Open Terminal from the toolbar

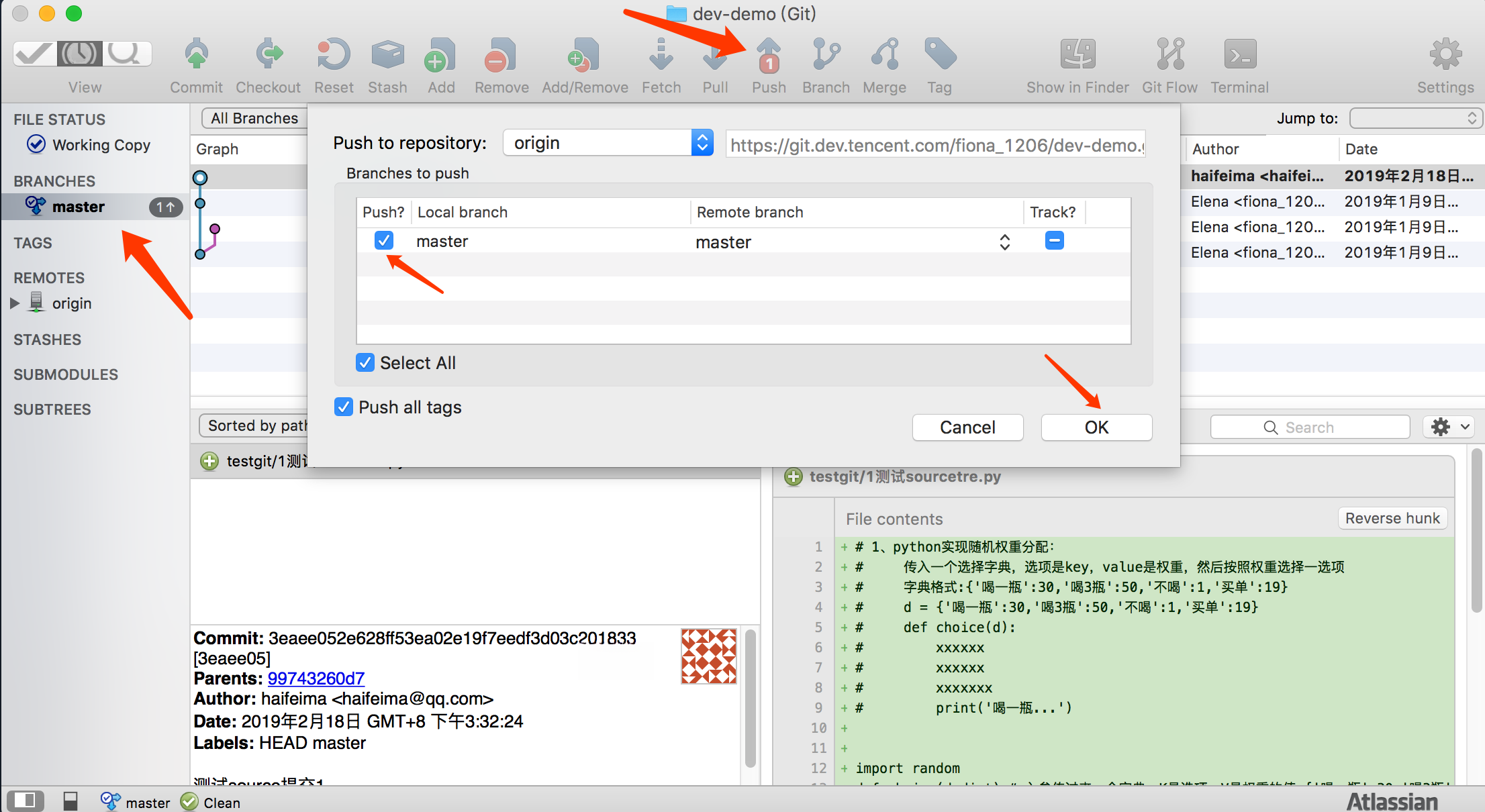[1239, 66]
